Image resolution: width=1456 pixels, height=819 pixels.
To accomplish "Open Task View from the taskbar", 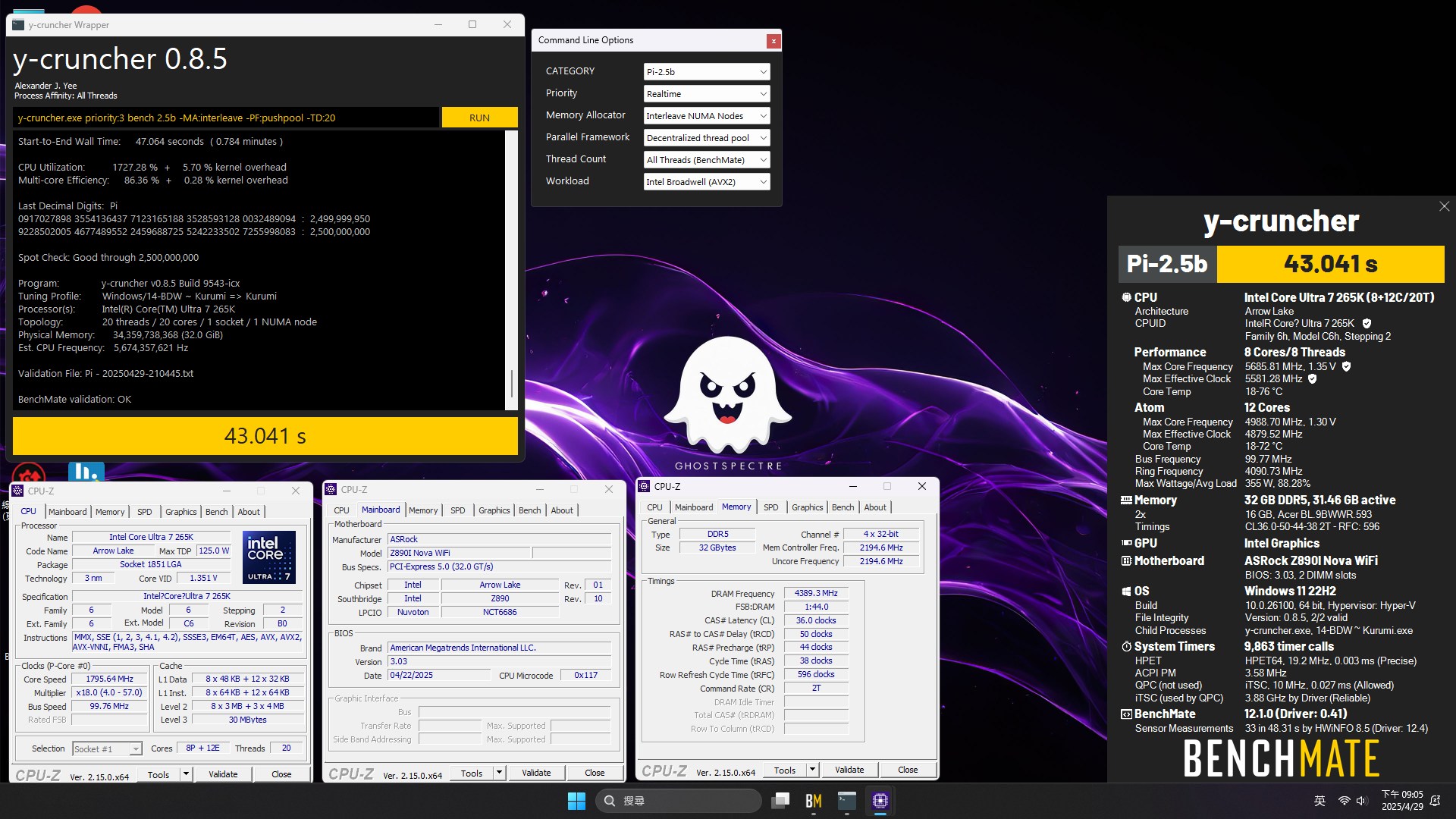I will [780, 801].
